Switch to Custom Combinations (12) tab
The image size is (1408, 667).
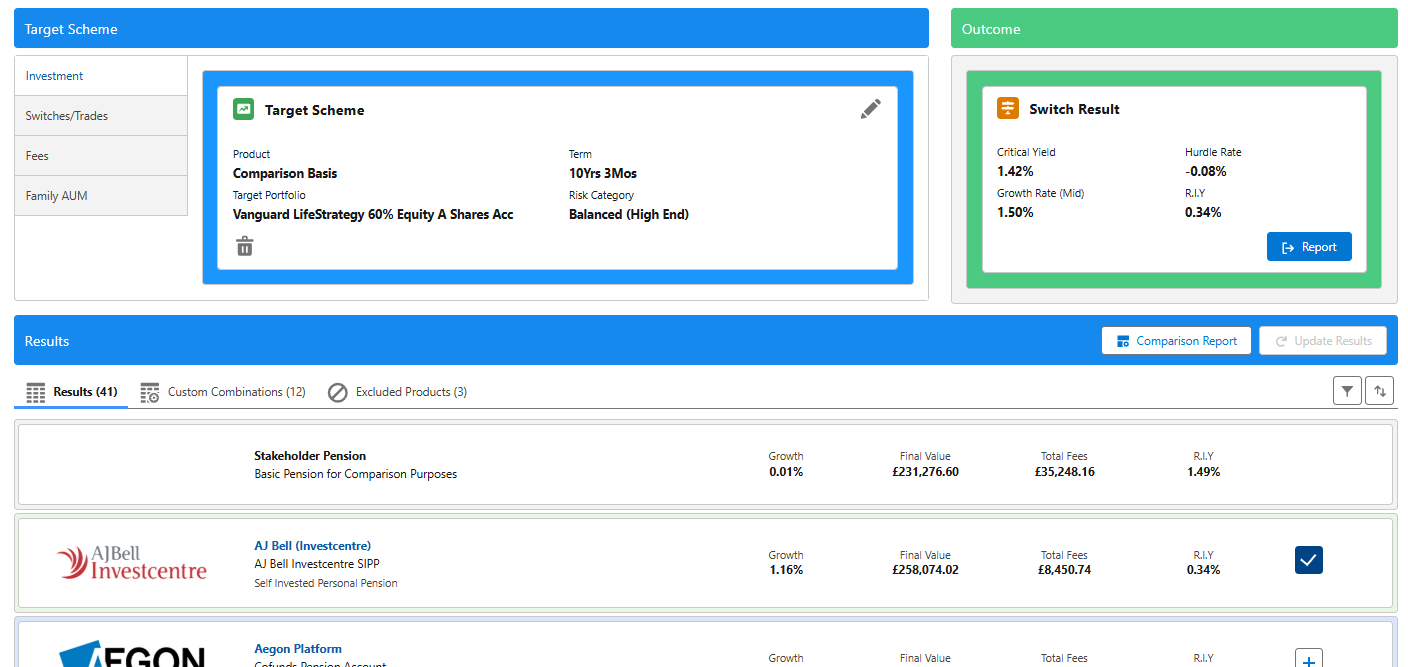point(223,392)
